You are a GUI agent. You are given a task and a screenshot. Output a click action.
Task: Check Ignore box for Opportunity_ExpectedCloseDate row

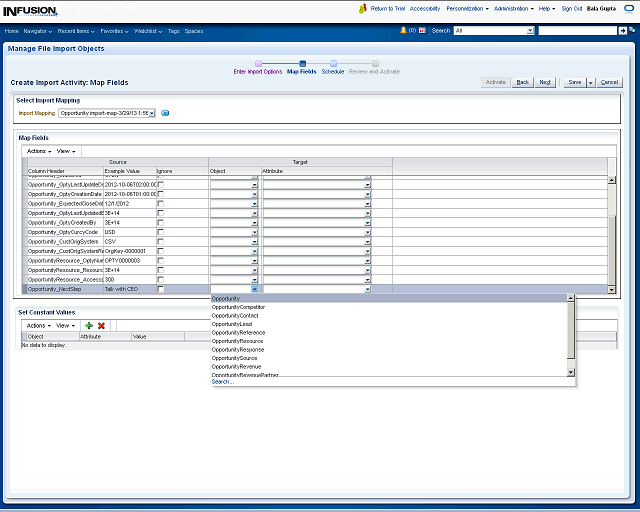(x=161, y=203)
